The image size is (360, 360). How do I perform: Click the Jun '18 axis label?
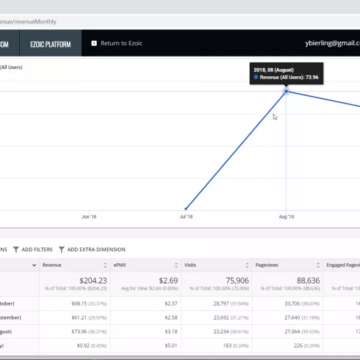(89, 217)
